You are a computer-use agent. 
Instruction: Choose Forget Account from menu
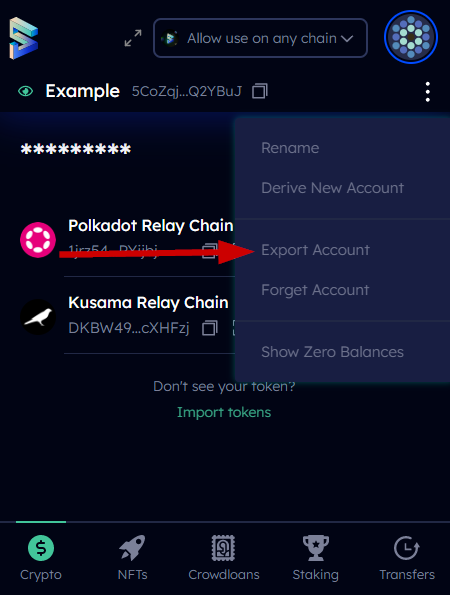[x=315, y=290]
